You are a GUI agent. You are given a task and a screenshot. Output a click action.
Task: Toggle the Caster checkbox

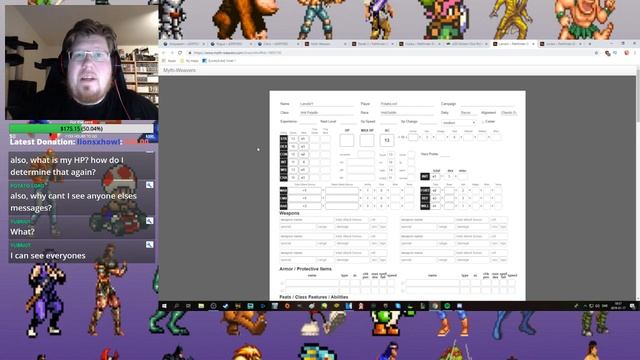(x=483, y=122)
